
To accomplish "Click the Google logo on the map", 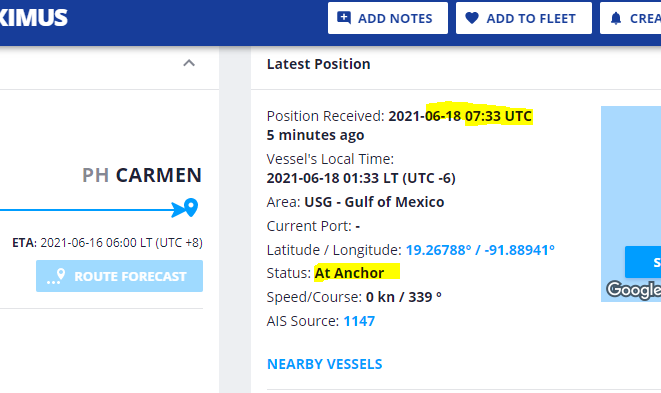I will click(634, 290).
